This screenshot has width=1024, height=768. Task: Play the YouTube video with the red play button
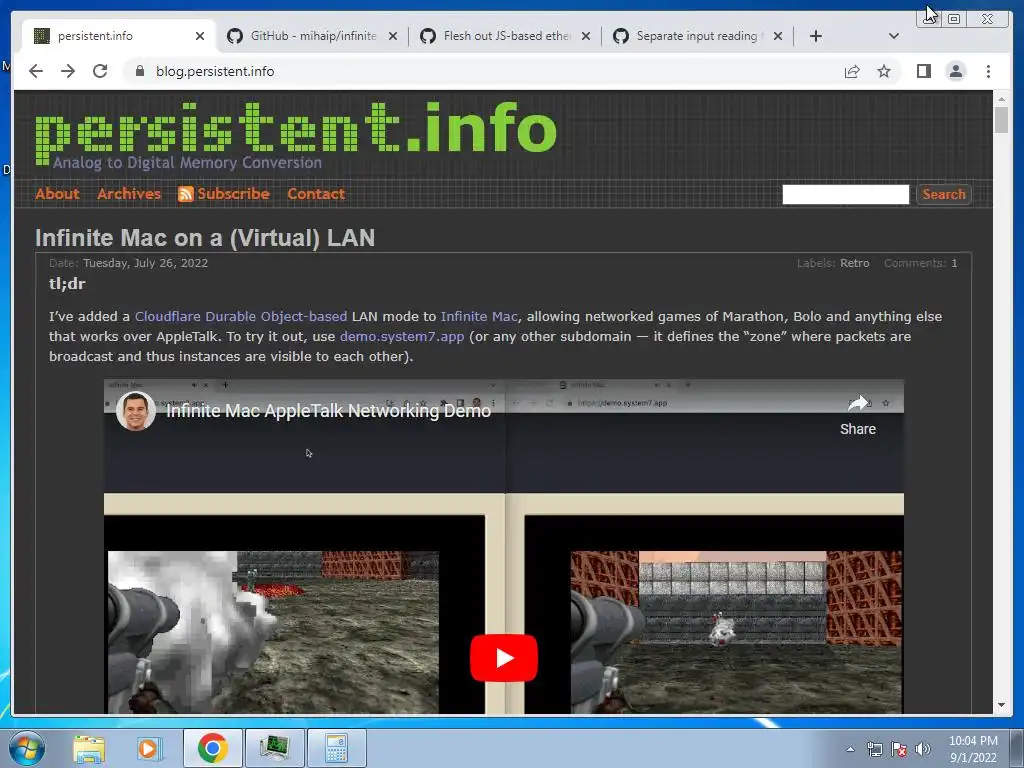(504, 658)
